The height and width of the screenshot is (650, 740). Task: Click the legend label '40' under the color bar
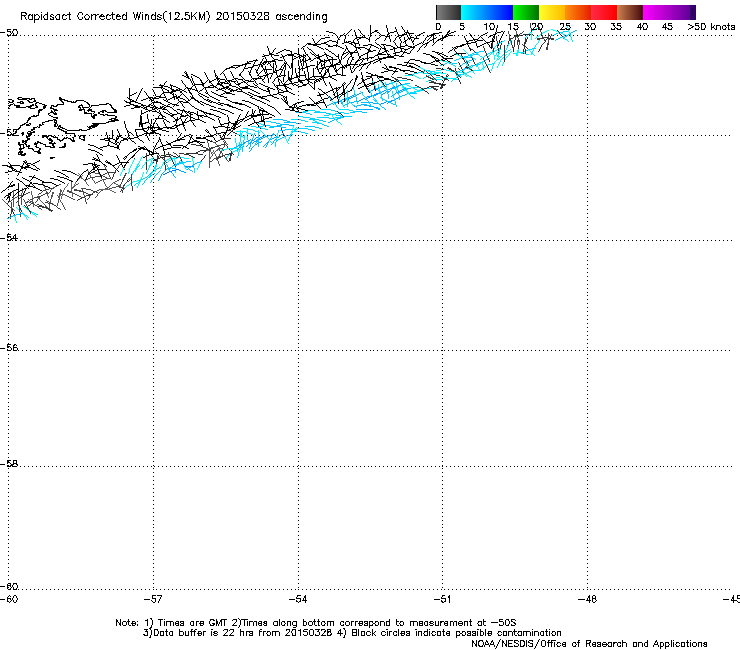(642, 27)
